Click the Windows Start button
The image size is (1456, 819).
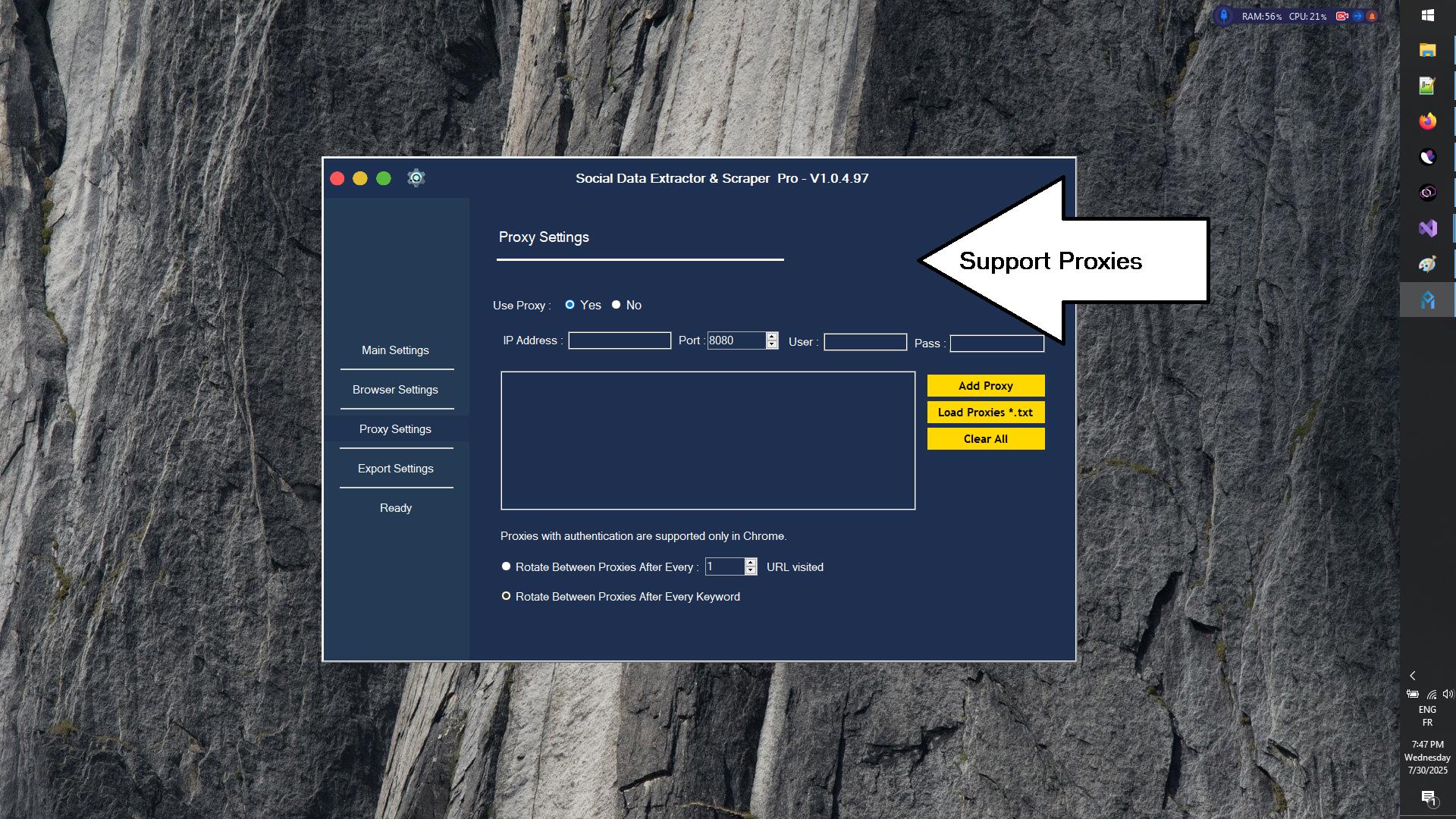click(1427, 15)
